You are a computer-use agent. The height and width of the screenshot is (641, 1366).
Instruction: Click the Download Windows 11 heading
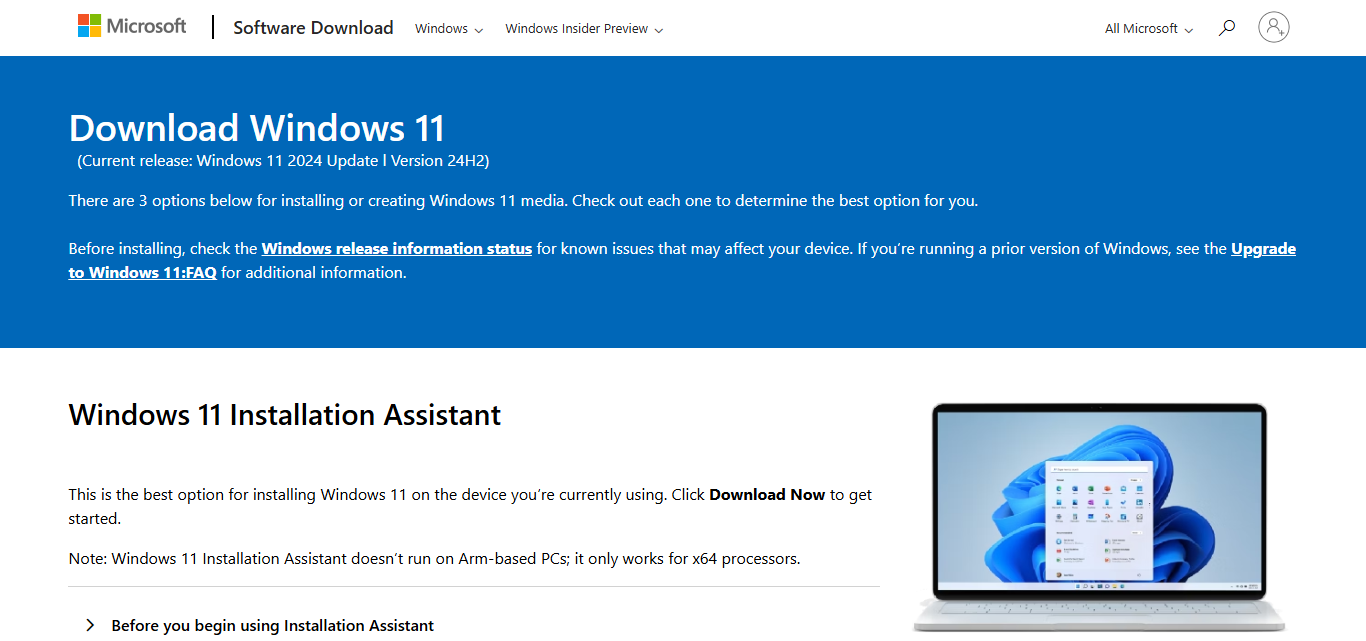[x=257, y=128]
